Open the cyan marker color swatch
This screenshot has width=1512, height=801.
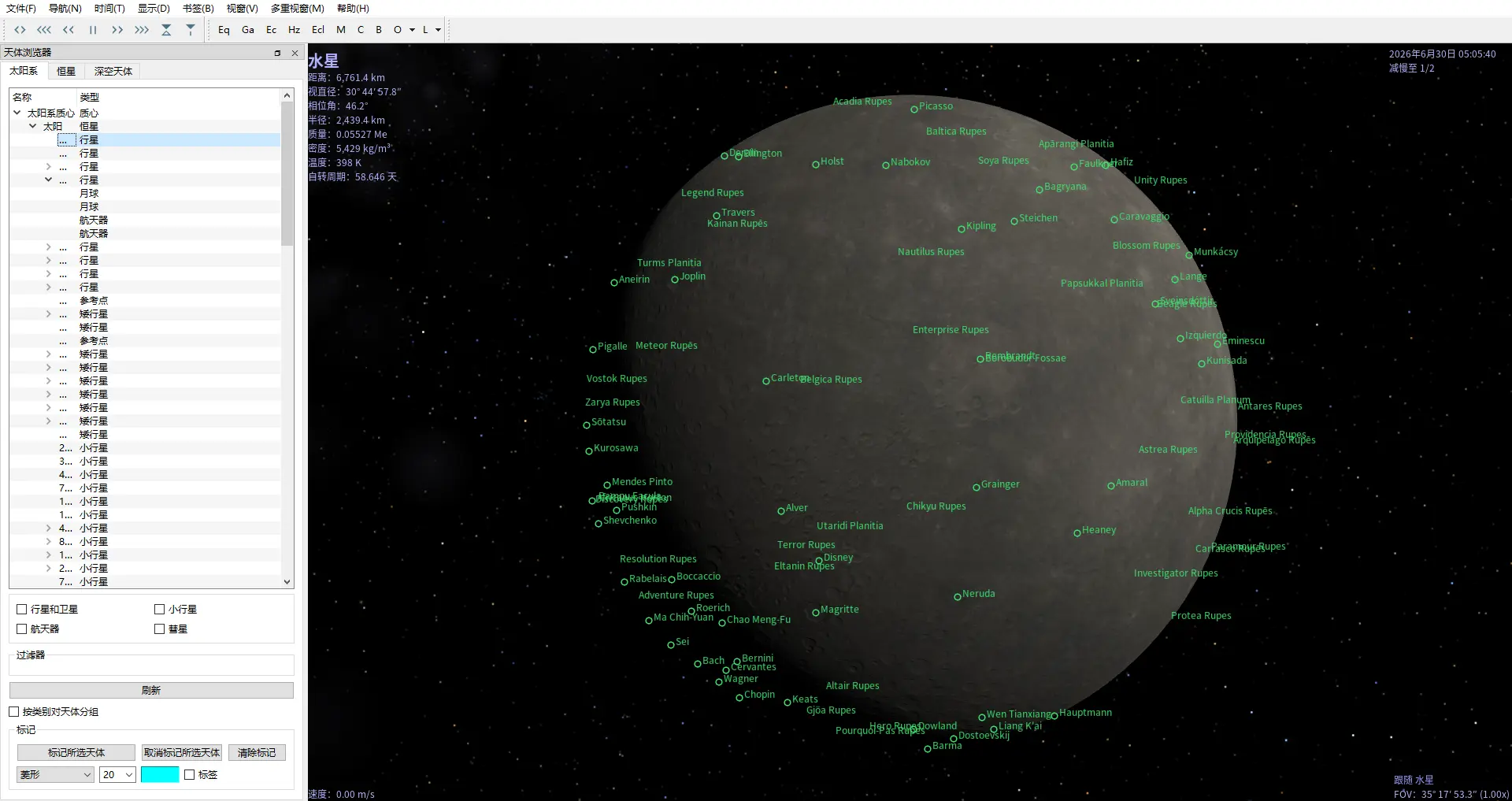click(x=160, y=775)
